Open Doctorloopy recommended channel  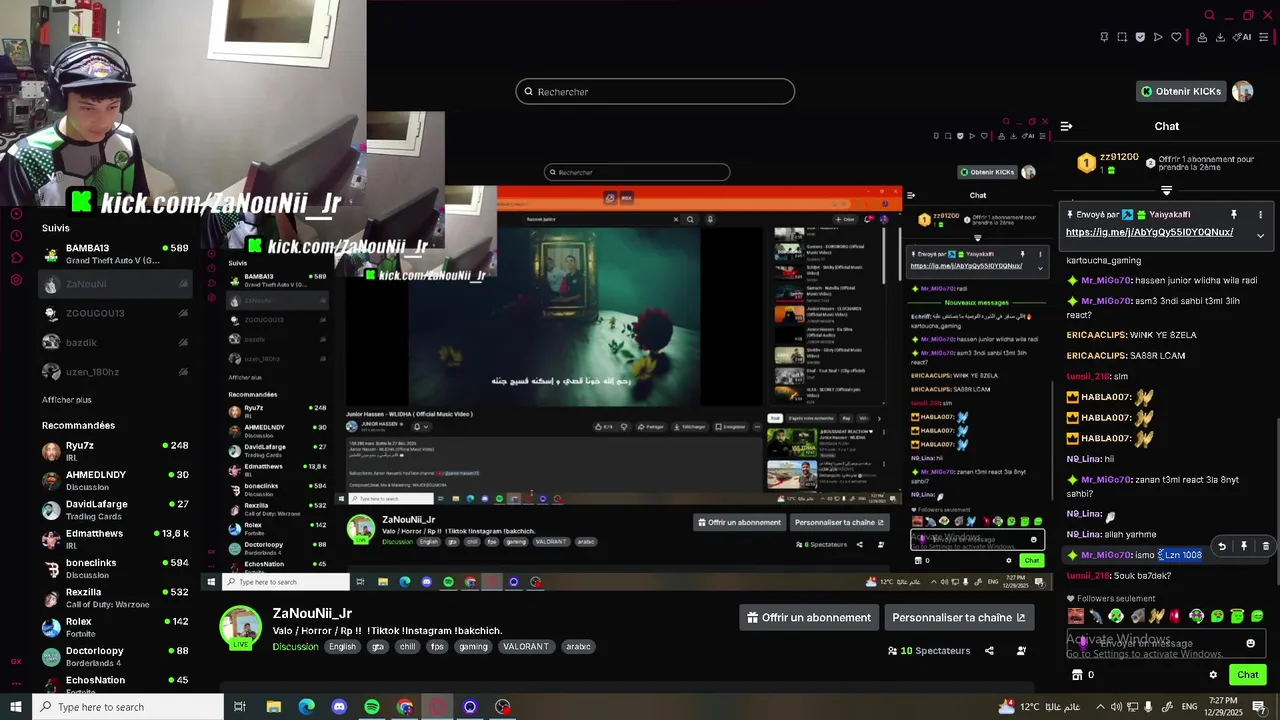point(115,656)
